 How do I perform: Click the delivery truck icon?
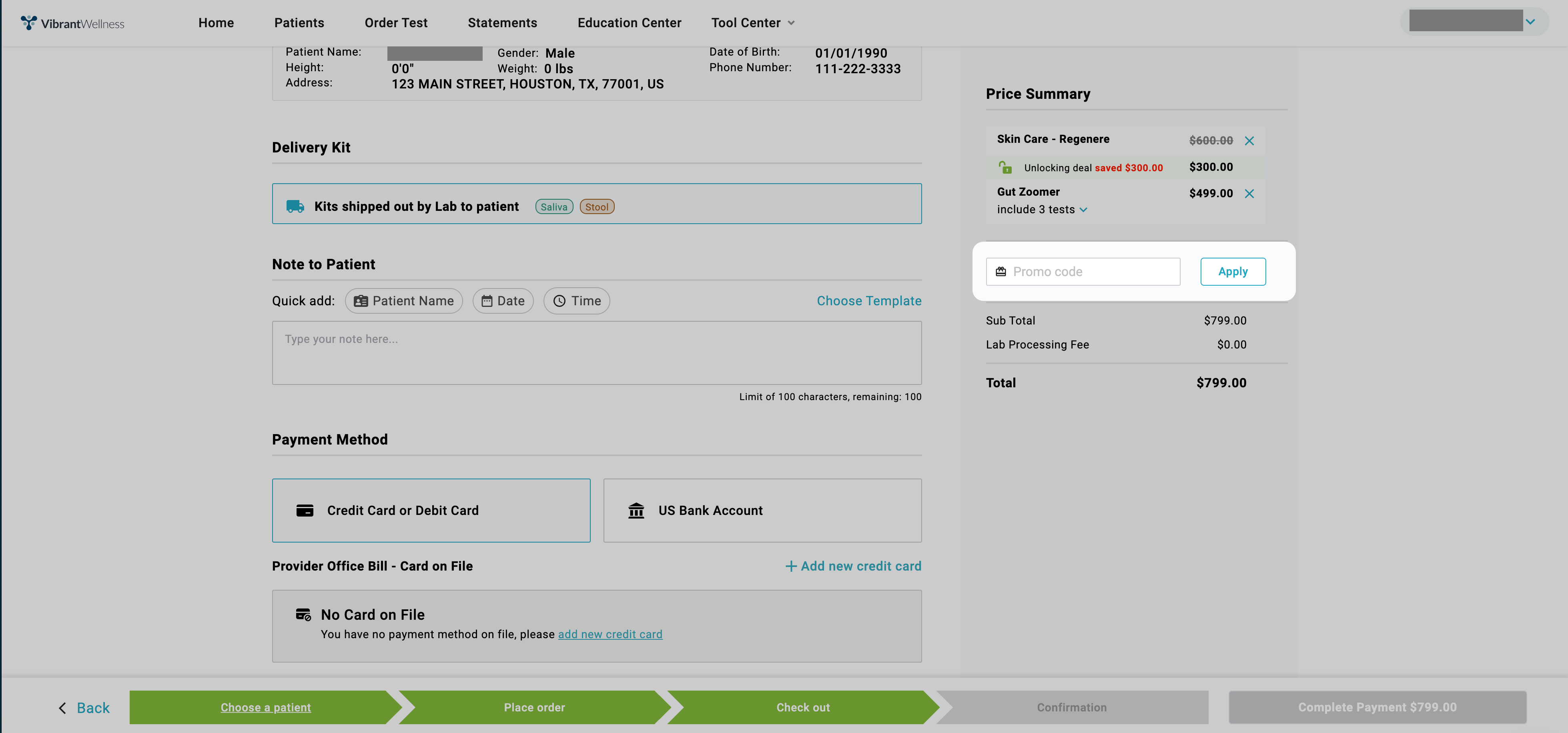click(x=295, y=206)
